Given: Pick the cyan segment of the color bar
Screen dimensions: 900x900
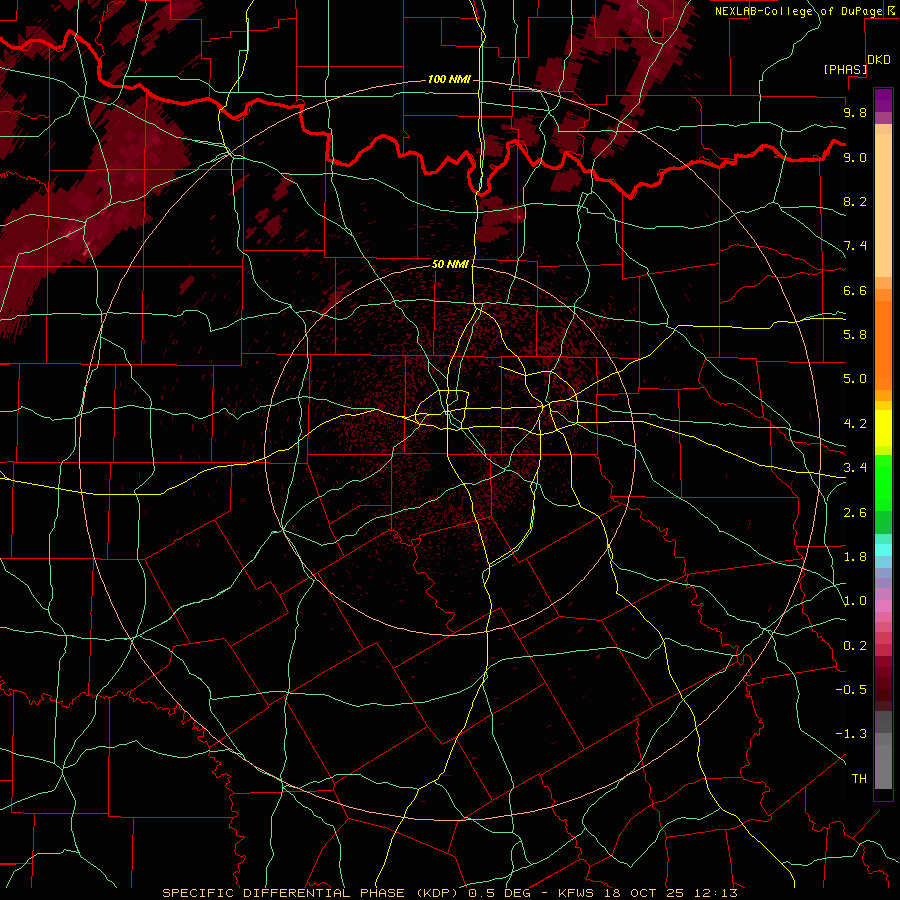Looking at the screenshot, I should [883, 550].
